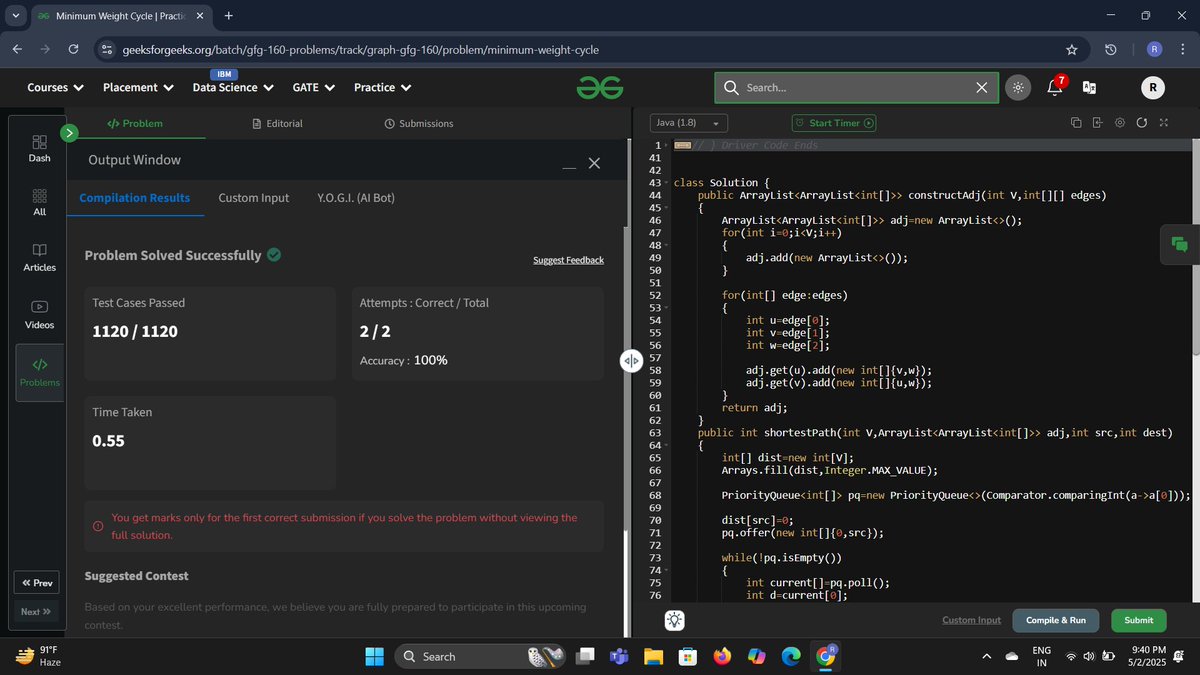
Task: Select the Compilation Results tab
Action: click(135, 198)
